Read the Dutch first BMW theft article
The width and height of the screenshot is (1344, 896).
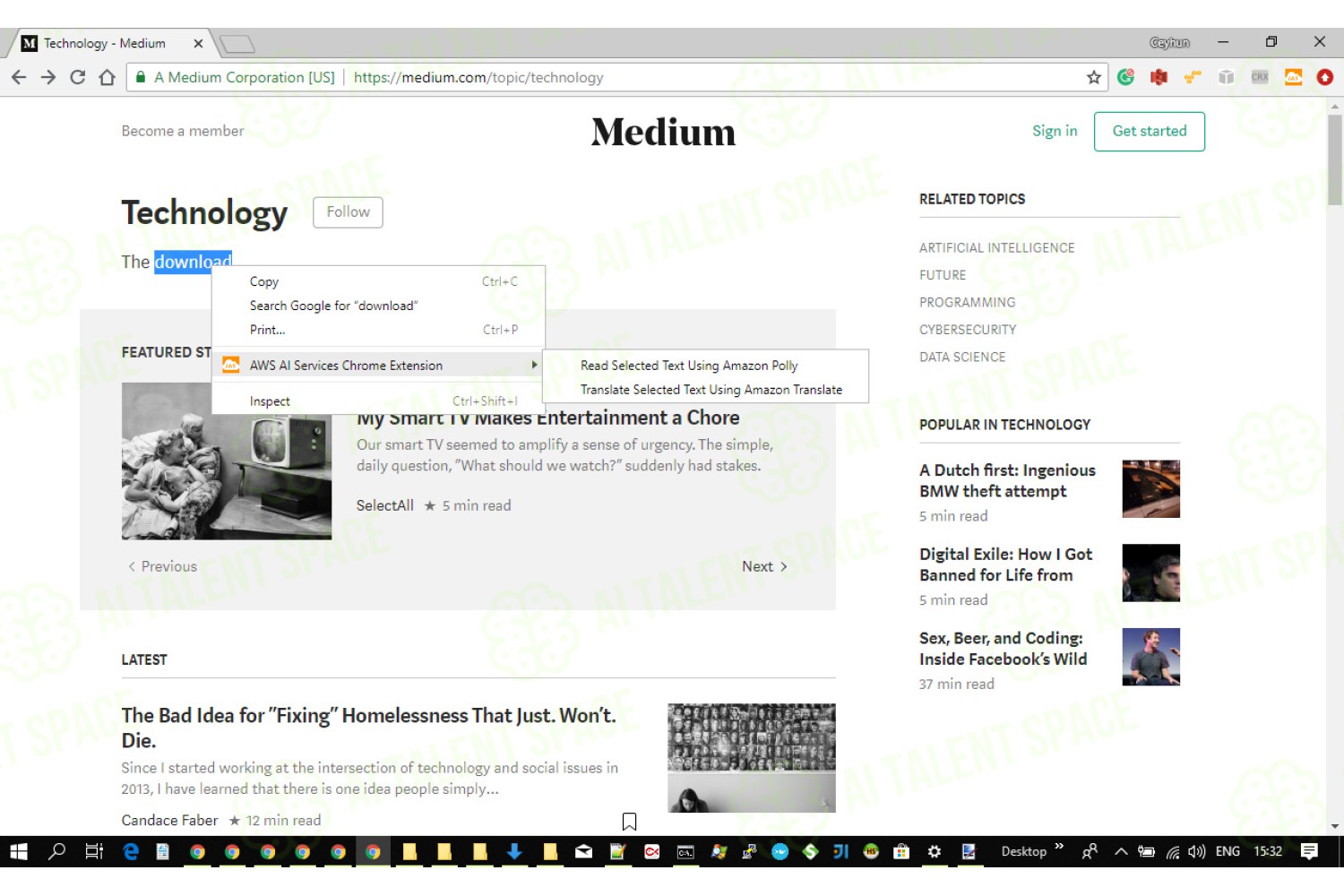[x=1007, y=480]
